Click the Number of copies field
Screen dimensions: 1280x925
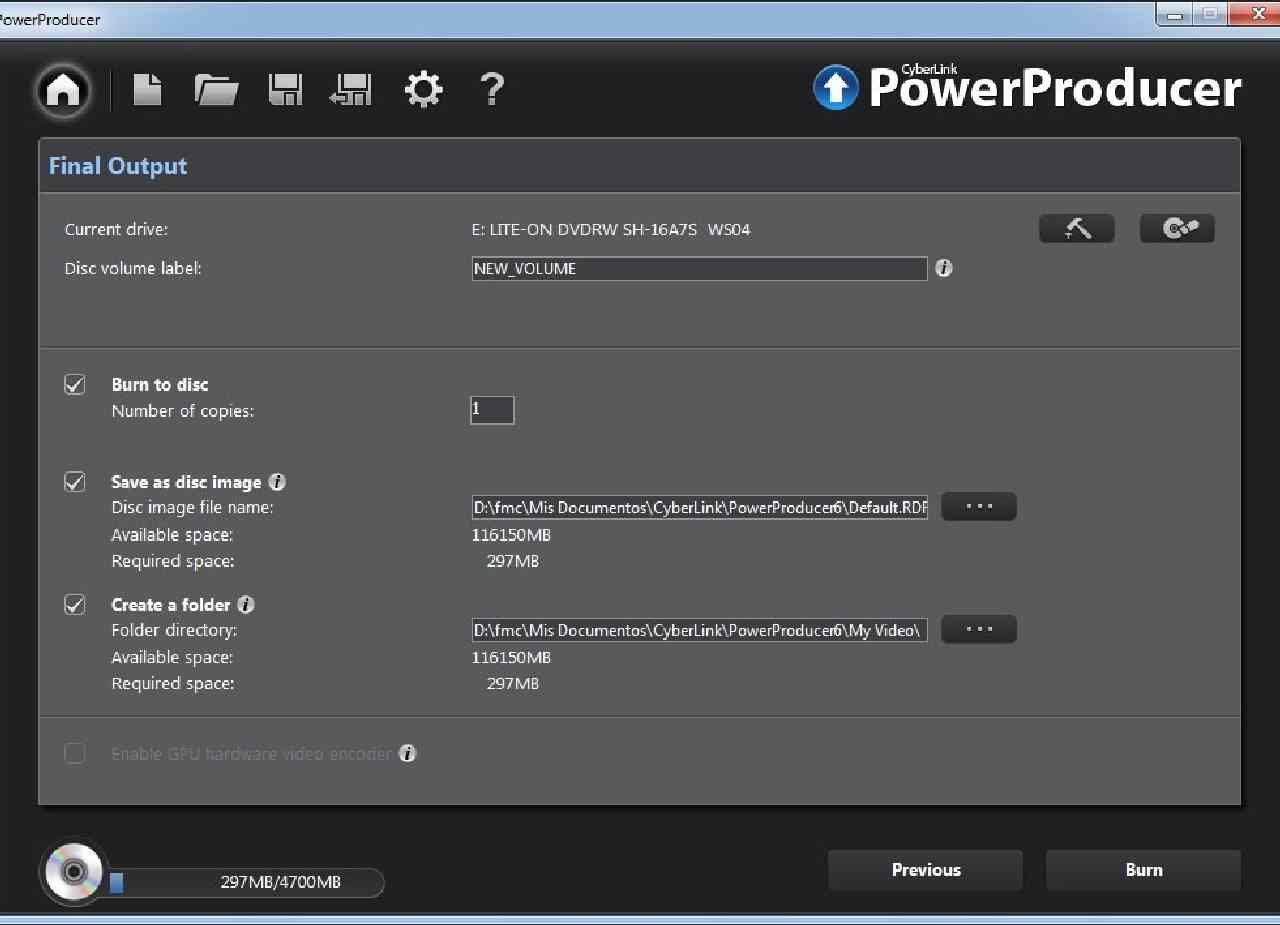pos(492,410)
